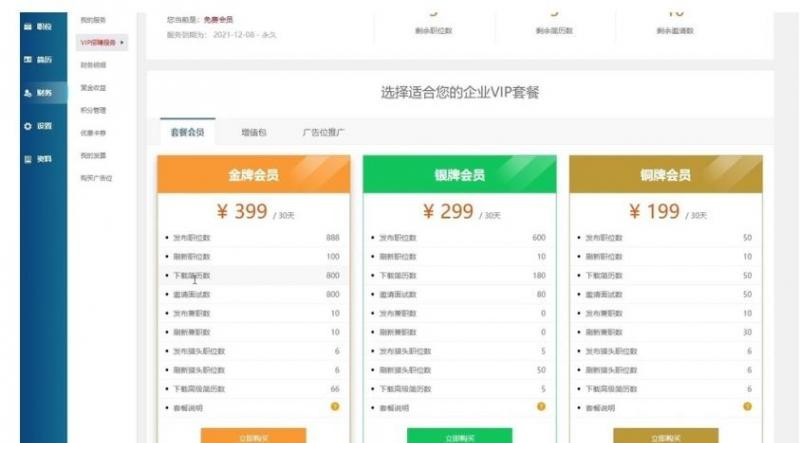Switch to the 套餐会员 tab
Viewport: 800px width, 466px height.
(x=187, y=132)
